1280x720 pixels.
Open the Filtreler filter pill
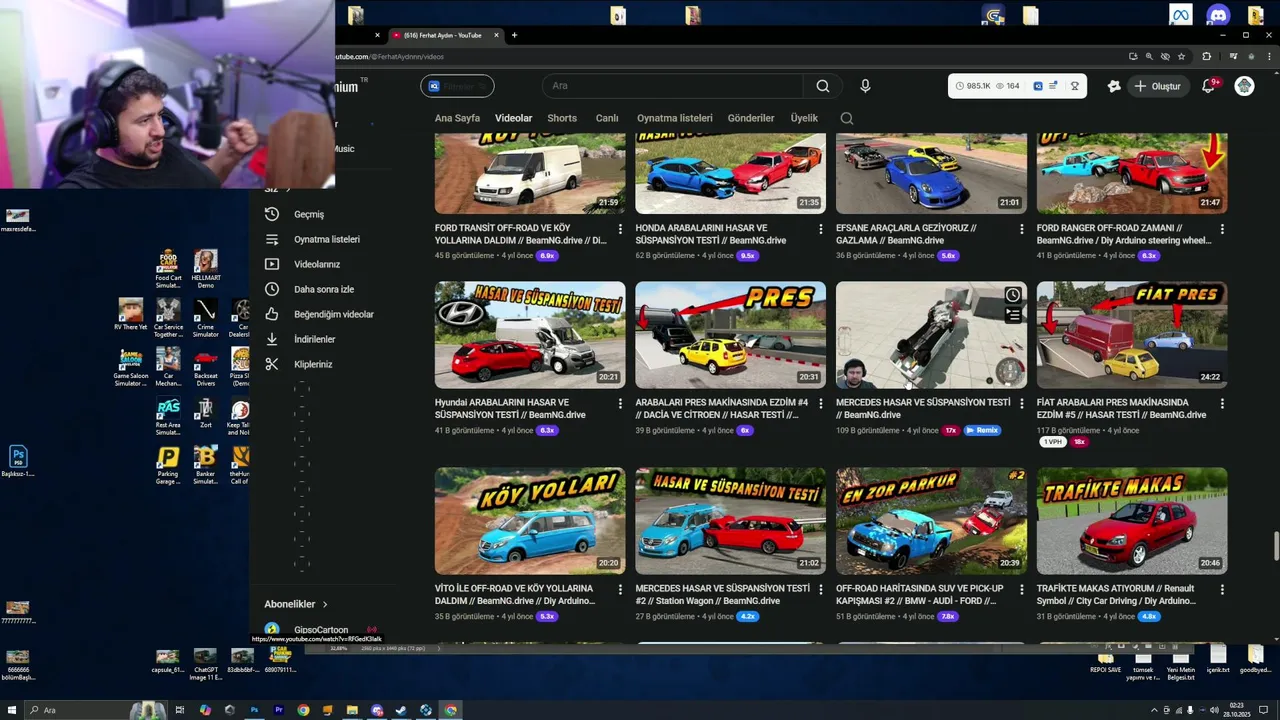(x=457, y=86)
